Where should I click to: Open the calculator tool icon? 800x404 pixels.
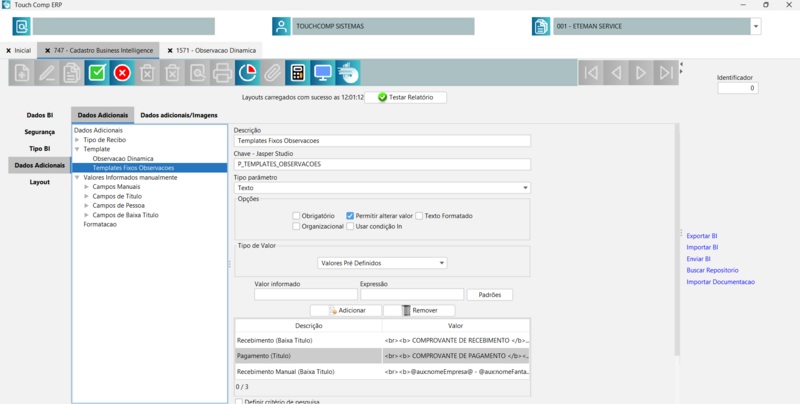click(x=297, y=72)
